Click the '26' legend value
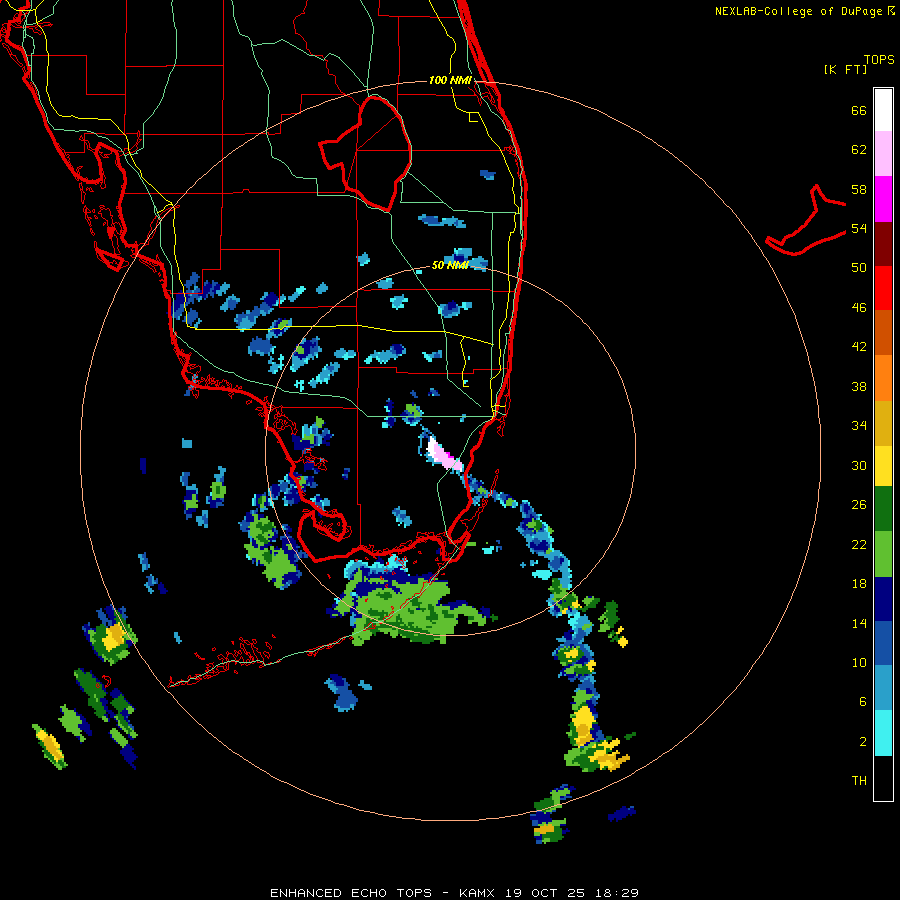The image size is (900, 900). [859, 505]
